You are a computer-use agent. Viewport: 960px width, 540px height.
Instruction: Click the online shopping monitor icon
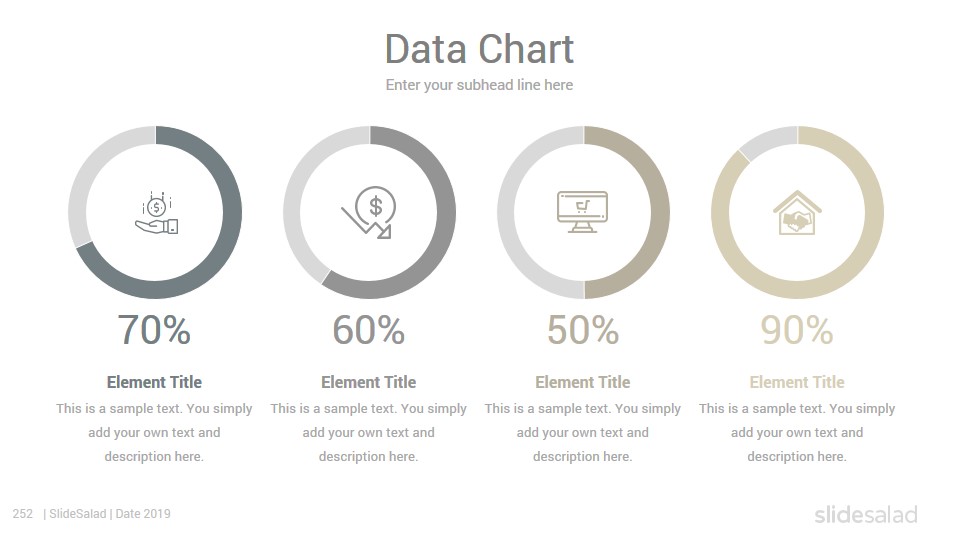click(582, 212)
